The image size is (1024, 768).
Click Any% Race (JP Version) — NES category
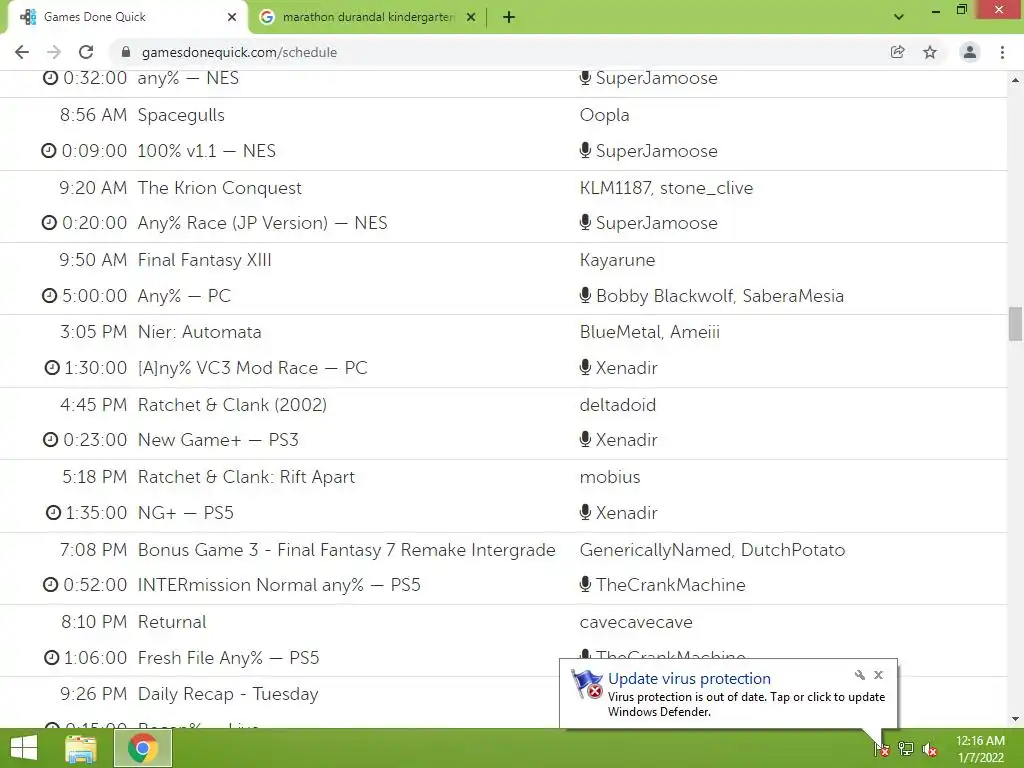263,223
